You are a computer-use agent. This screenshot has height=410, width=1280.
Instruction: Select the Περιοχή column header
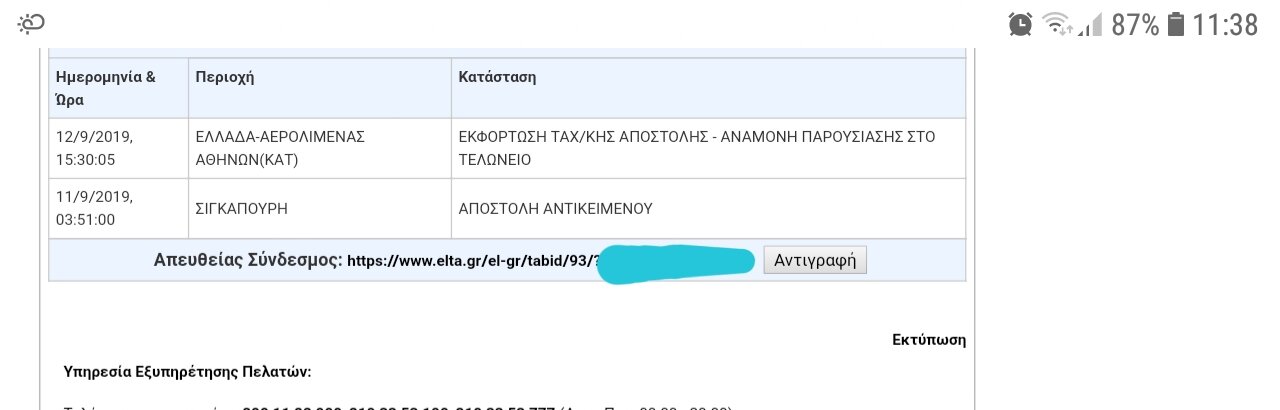pos(320,88)
